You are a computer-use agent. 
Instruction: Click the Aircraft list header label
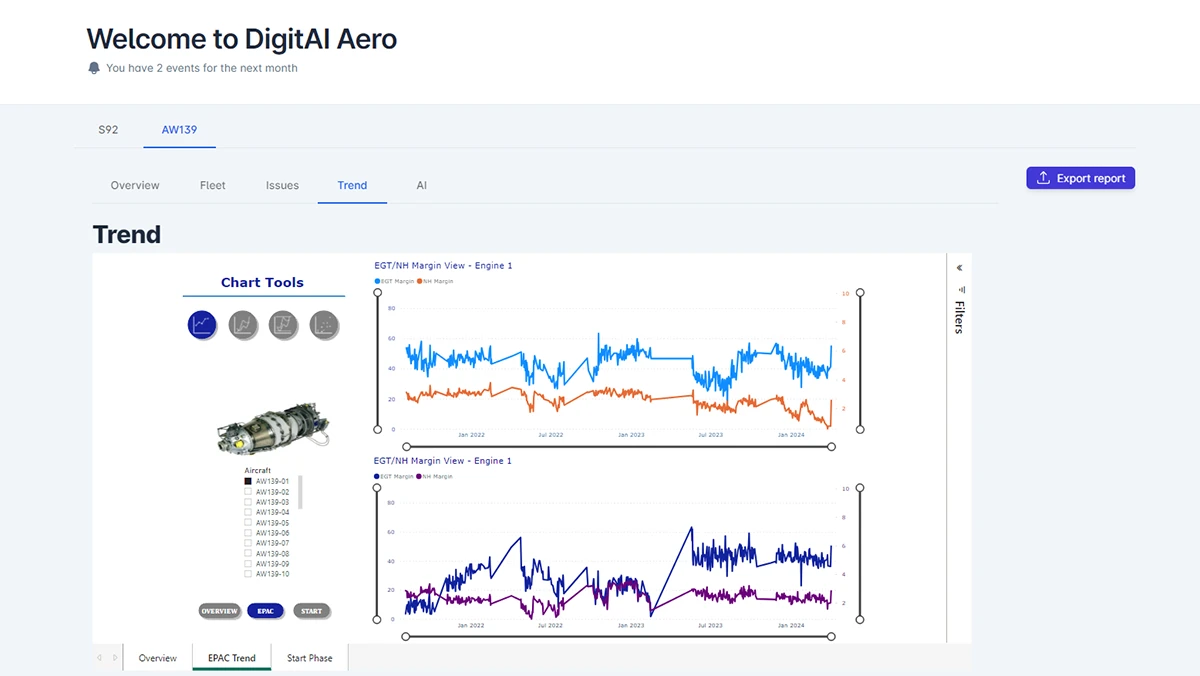click(258, 470)
